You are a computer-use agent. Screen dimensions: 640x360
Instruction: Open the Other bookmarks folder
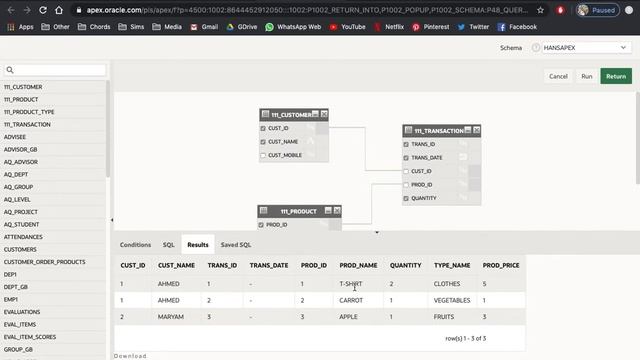point(56,27)
